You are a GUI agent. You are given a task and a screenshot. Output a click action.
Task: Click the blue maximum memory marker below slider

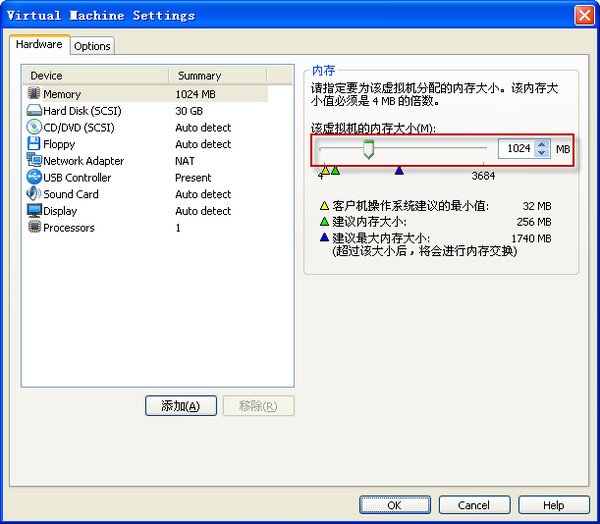point(399,170)
